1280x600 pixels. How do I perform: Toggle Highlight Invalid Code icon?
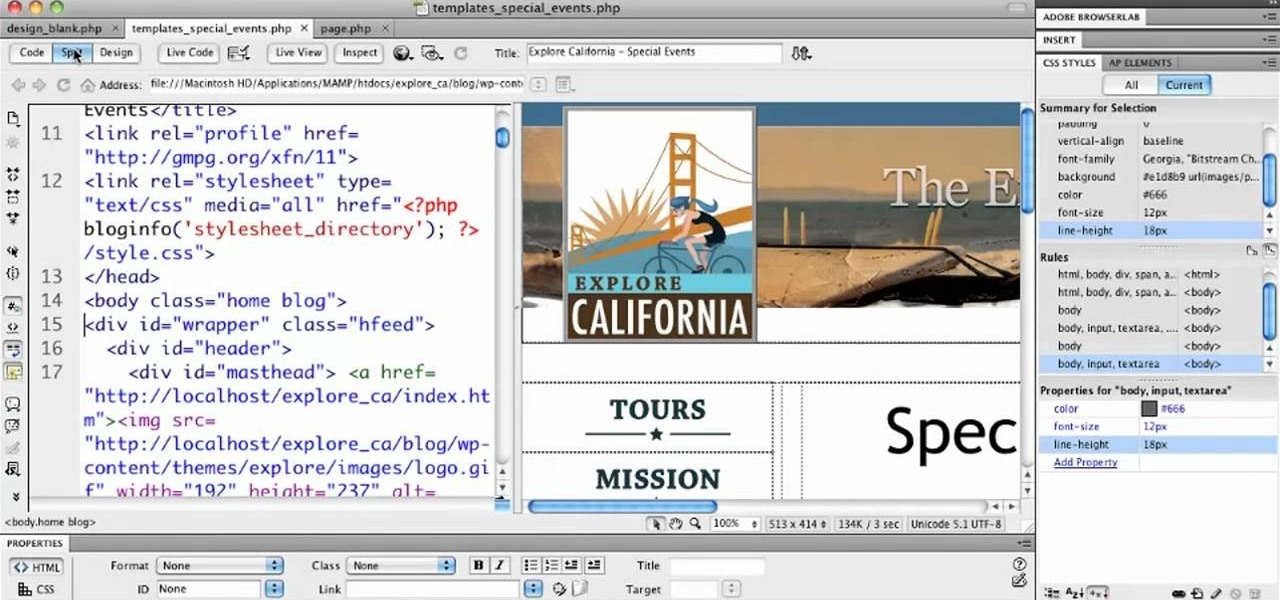pos(14,326)
